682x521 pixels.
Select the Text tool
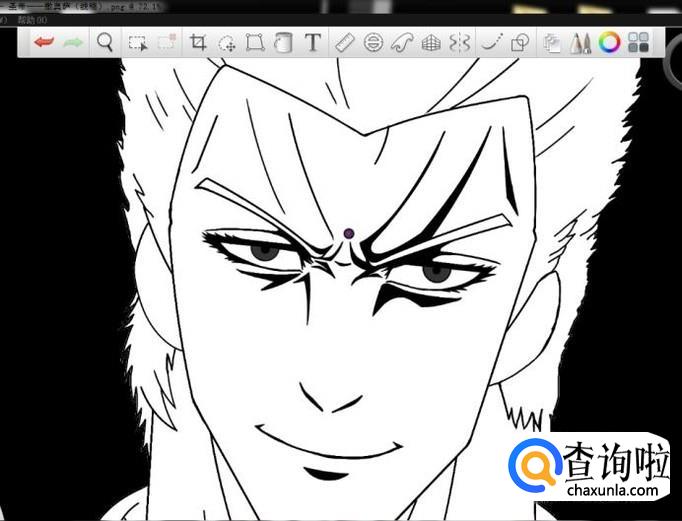click(312, 43)
